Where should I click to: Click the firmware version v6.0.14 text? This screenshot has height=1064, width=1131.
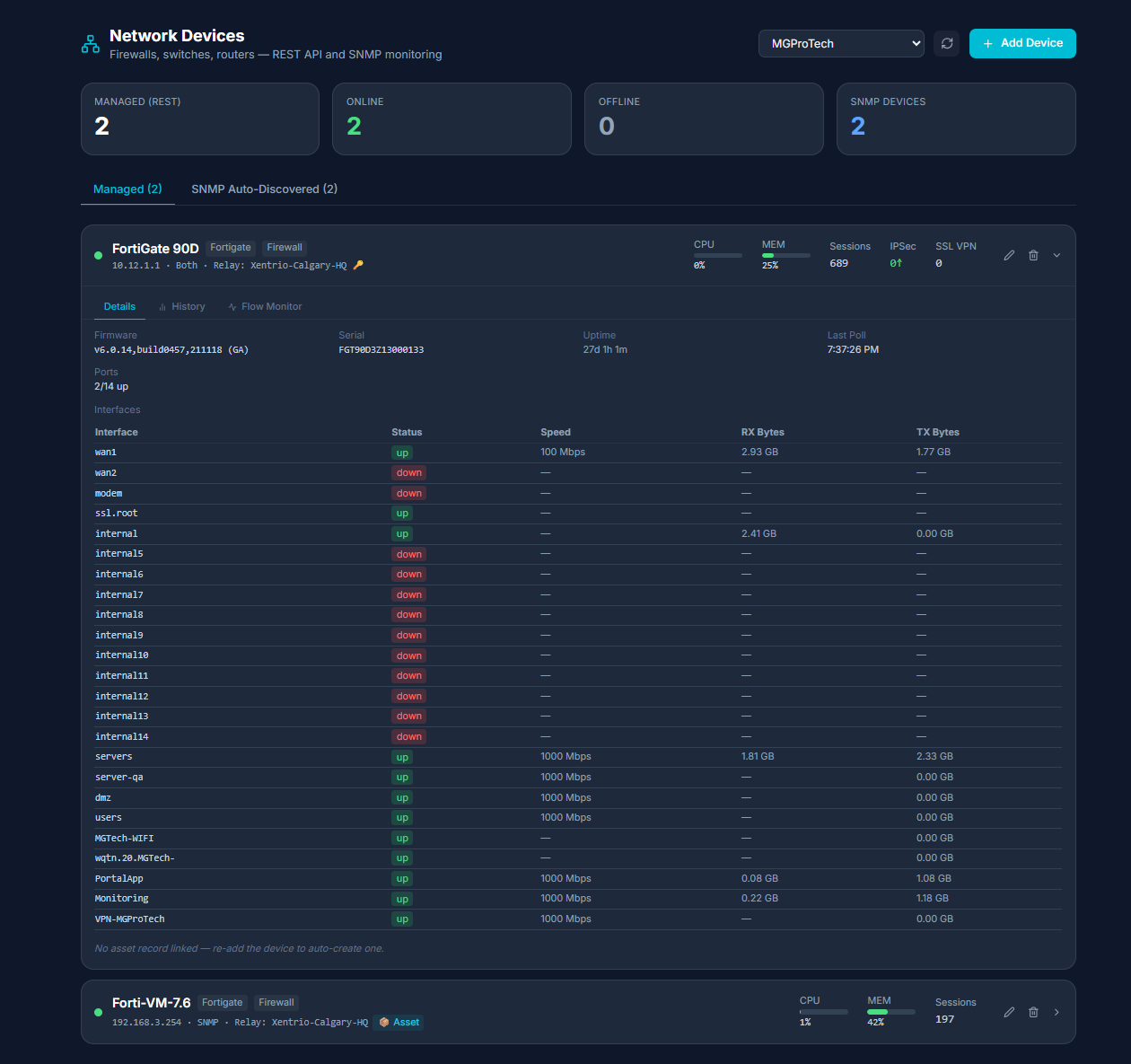tap(171, 350)
